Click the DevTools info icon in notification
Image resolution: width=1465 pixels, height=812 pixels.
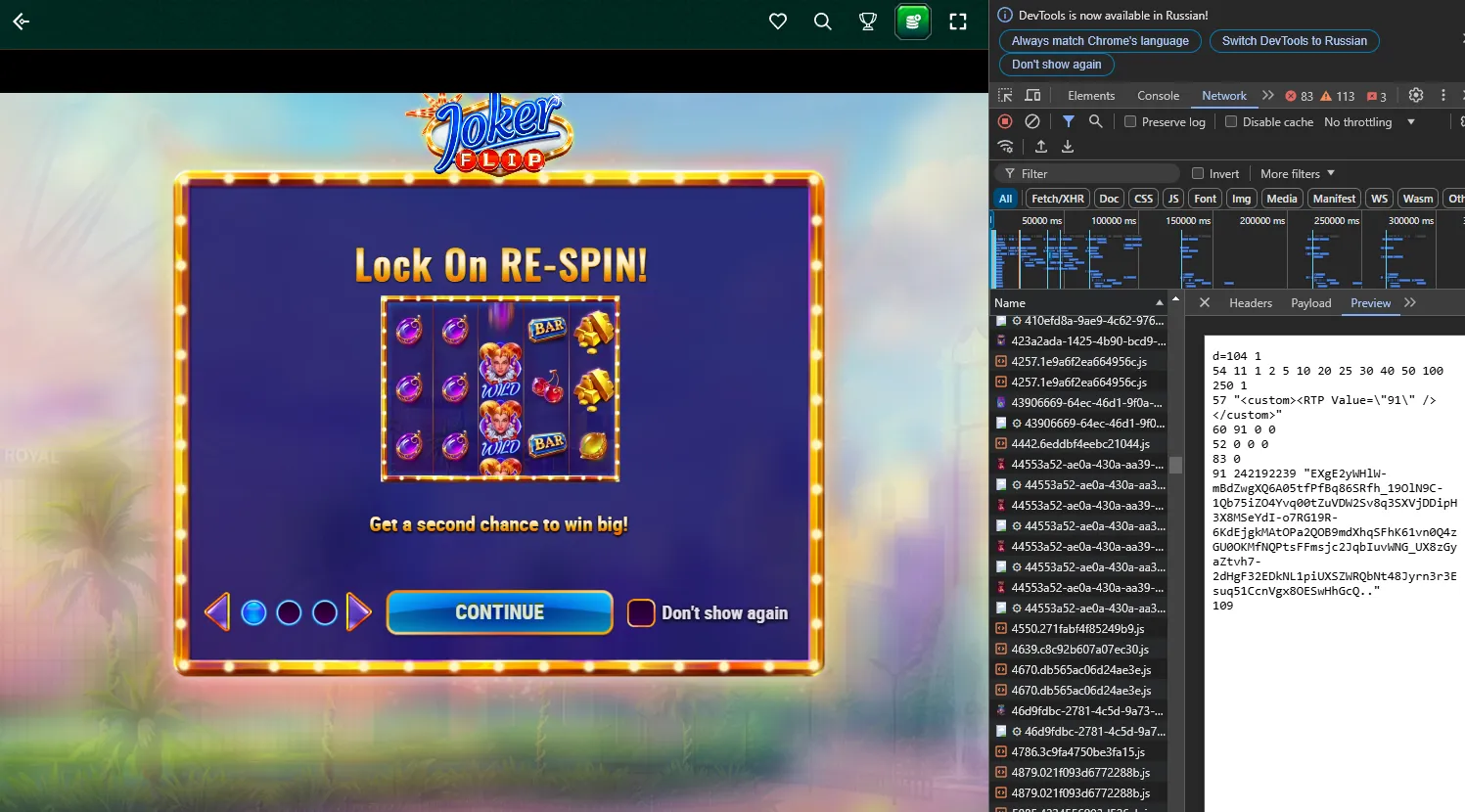pyautogui.click(x=1005, y=15)
